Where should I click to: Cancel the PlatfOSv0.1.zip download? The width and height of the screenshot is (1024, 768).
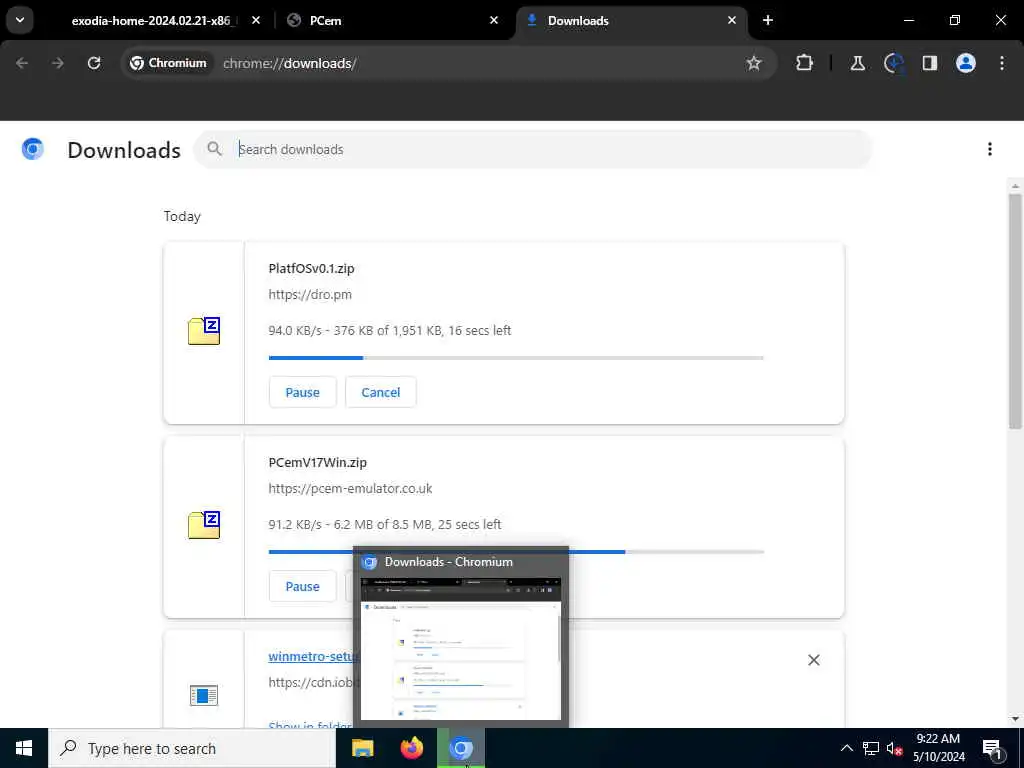(381, 392)
